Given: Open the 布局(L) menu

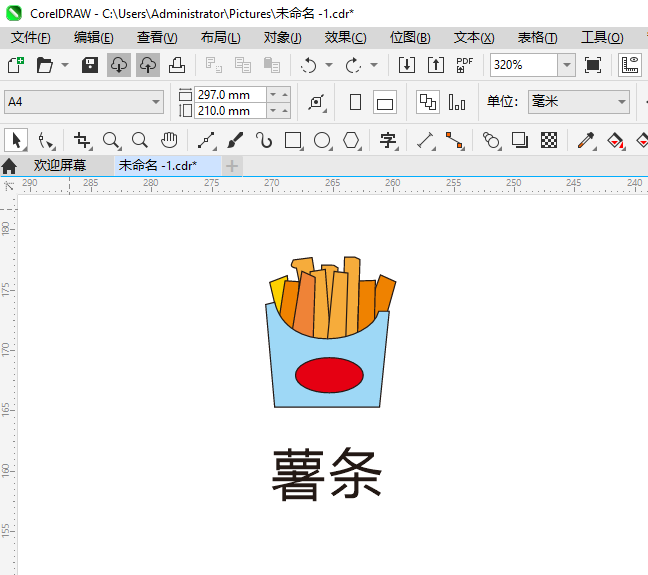Looking at the screenshot, I should click(x=220, y=38).
